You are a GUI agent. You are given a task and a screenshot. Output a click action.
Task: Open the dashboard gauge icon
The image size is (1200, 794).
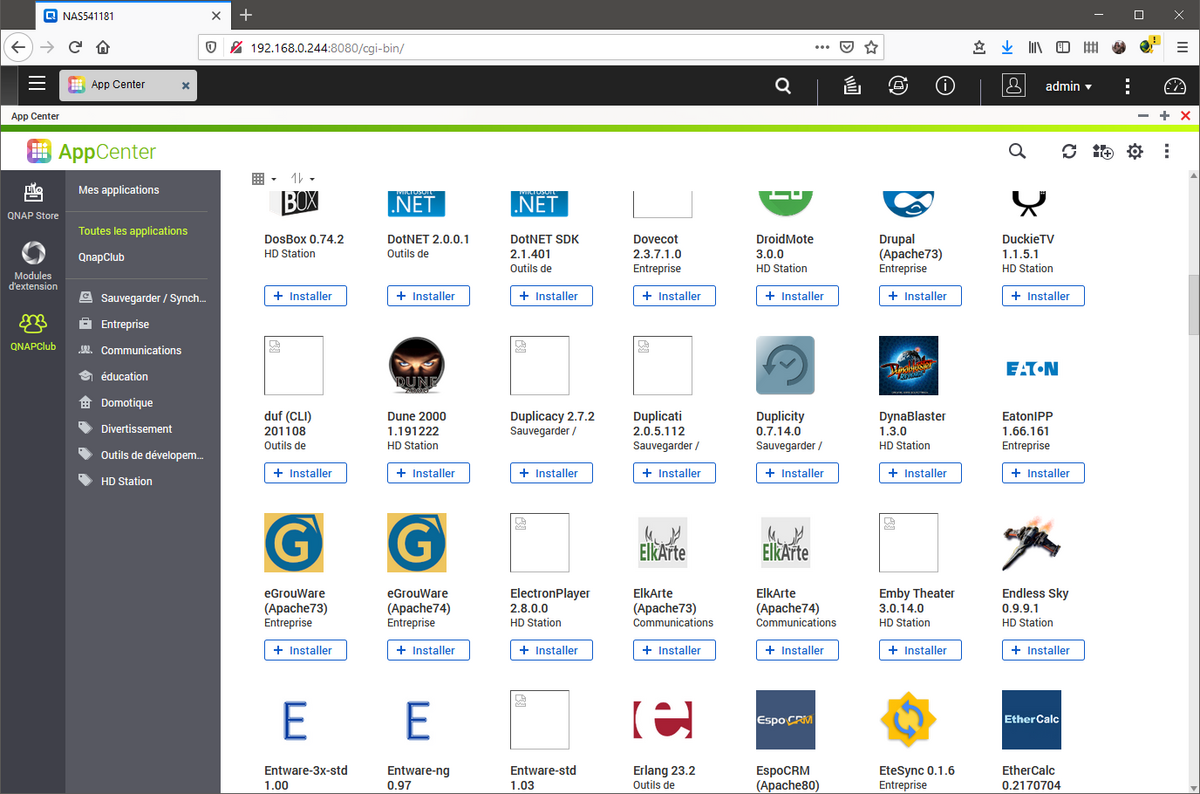coord(1175,86)
